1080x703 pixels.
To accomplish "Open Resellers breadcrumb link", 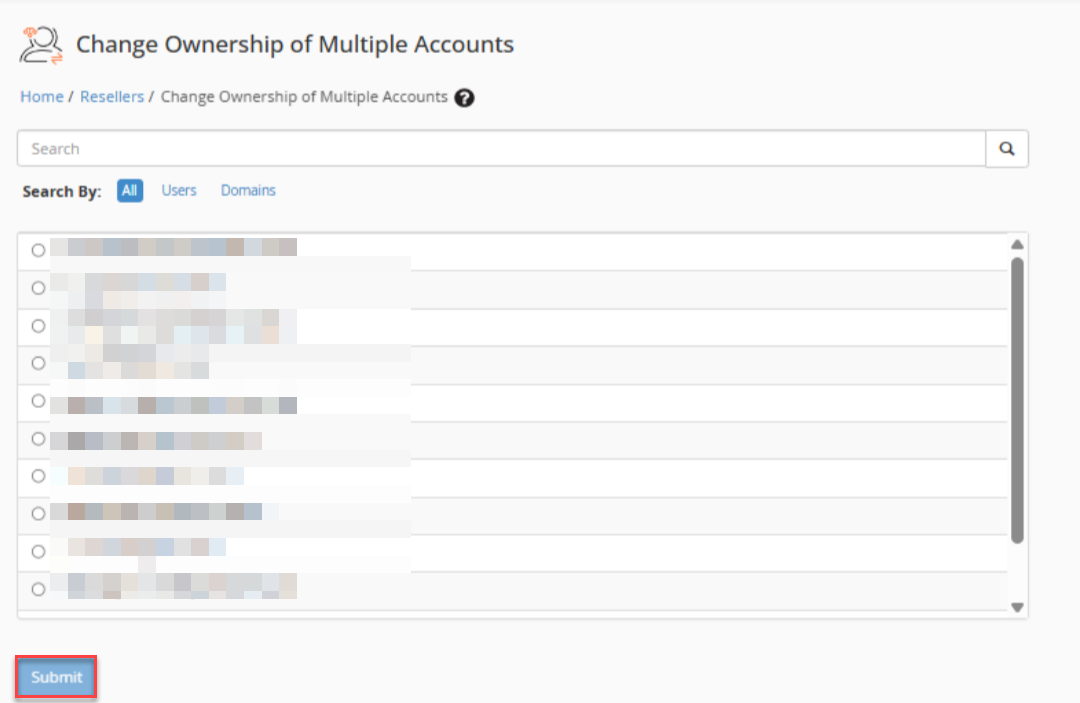I will point(112,97).
